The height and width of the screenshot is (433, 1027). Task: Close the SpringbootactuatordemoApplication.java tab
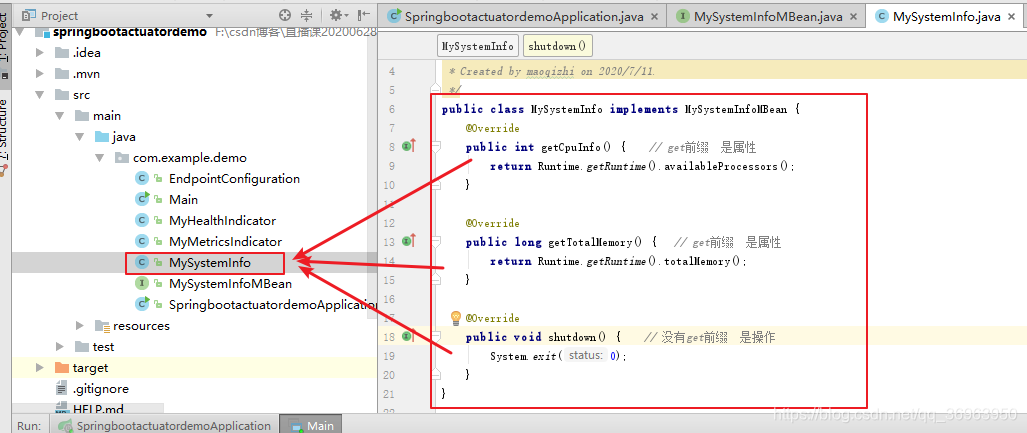click(654, 16)
